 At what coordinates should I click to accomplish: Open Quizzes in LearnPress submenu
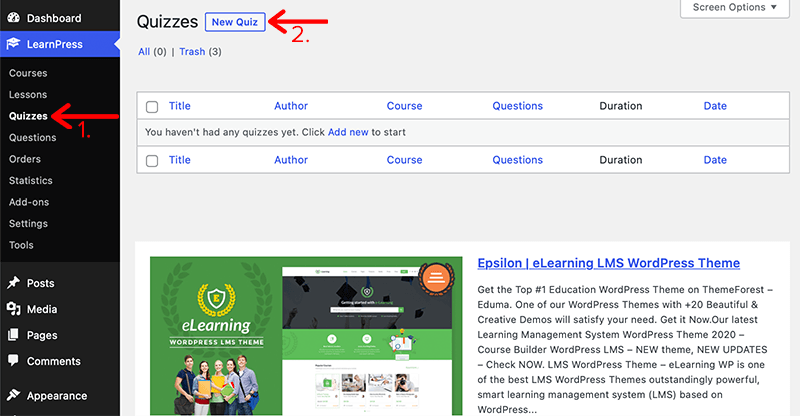[28, 116]
